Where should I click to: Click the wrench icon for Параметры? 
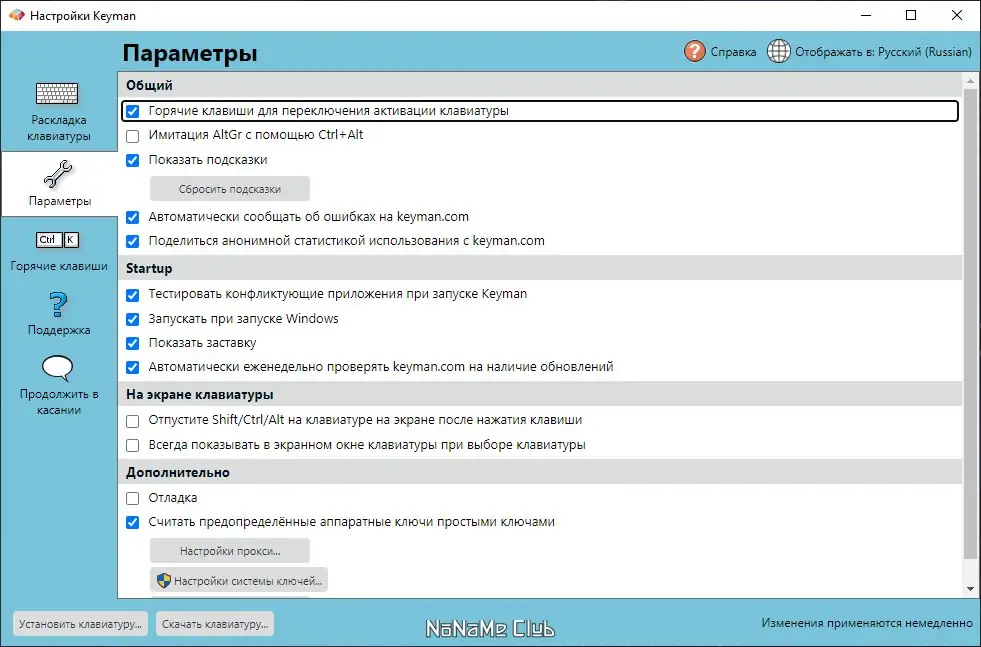(x=59, y=172)
